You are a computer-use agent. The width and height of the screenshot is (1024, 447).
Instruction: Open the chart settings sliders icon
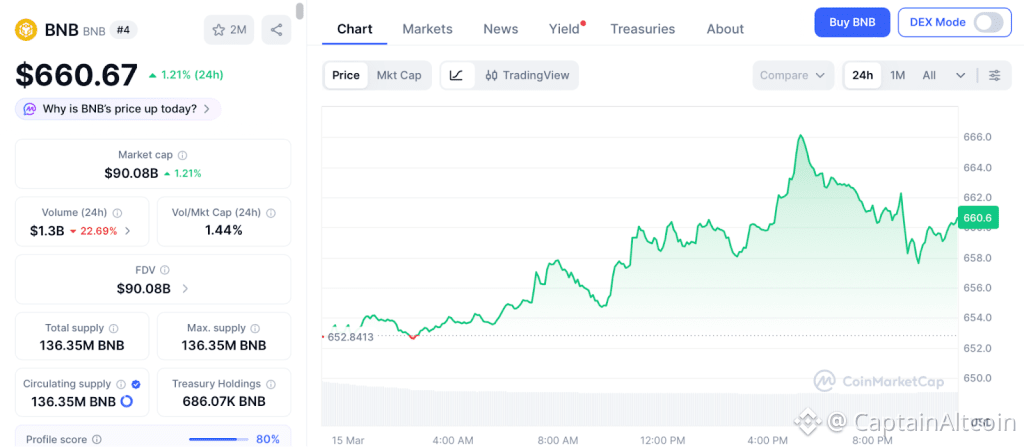point(994,75)
